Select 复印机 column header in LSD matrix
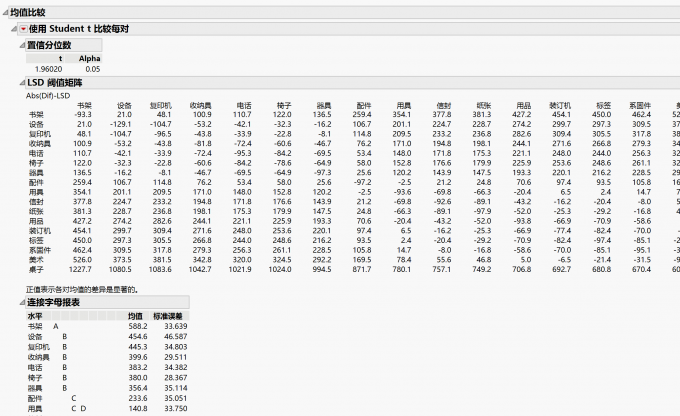Viewport: 680px width, 416px height. click(x=160, y=104)
